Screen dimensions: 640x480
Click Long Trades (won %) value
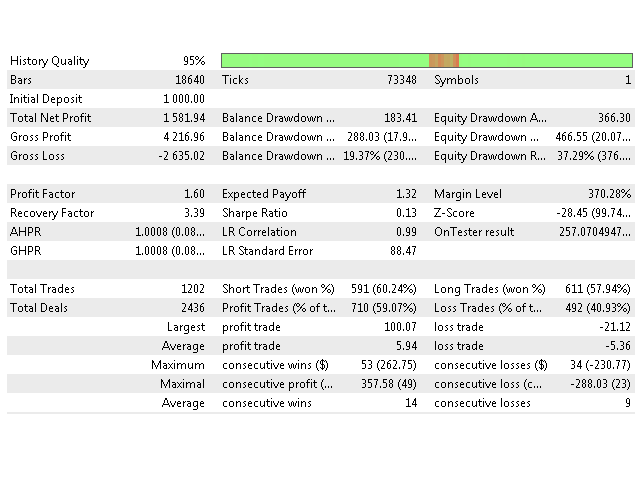point(598,289)
